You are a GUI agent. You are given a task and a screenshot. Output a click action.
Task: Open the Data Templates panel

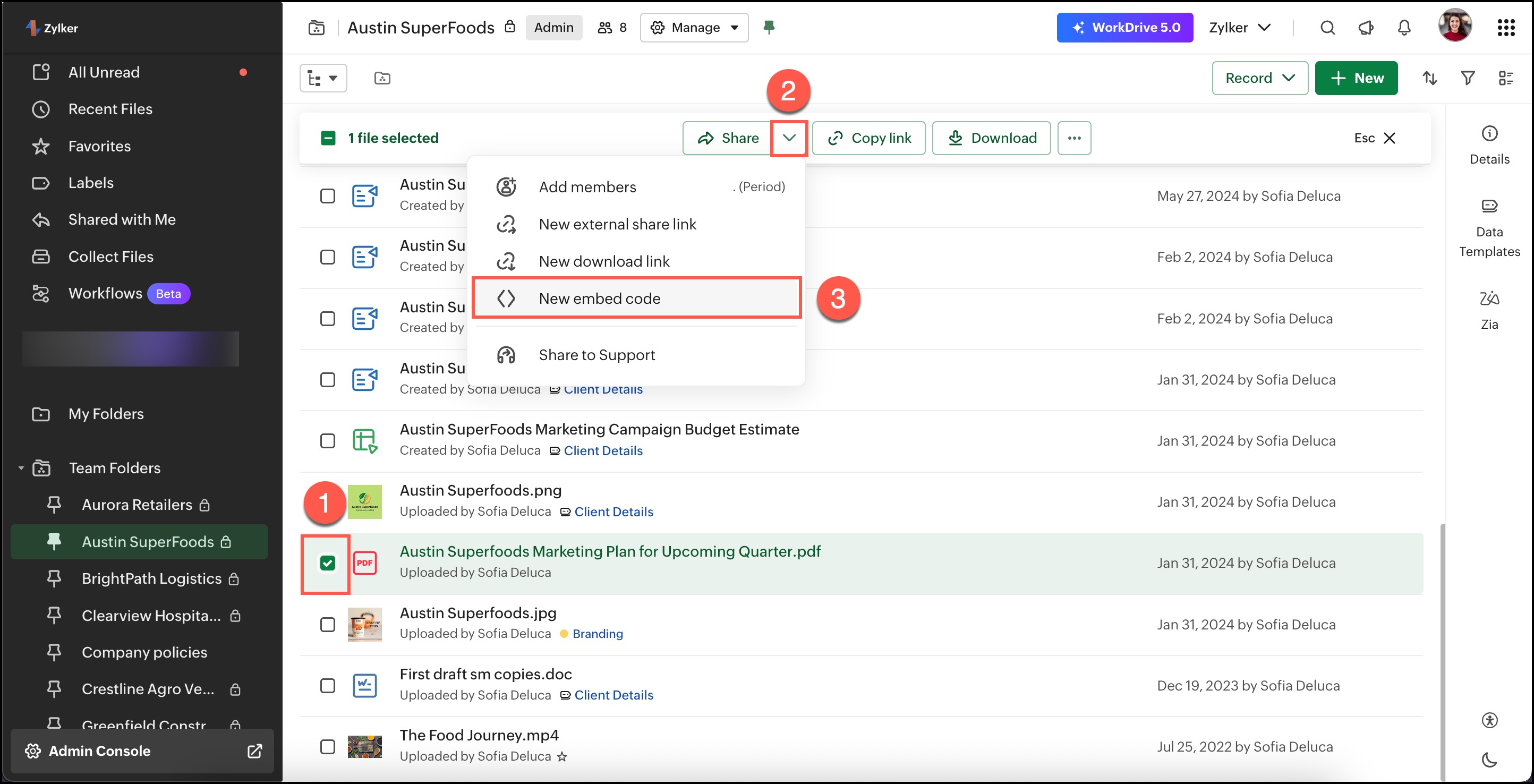coord(1489,228)
